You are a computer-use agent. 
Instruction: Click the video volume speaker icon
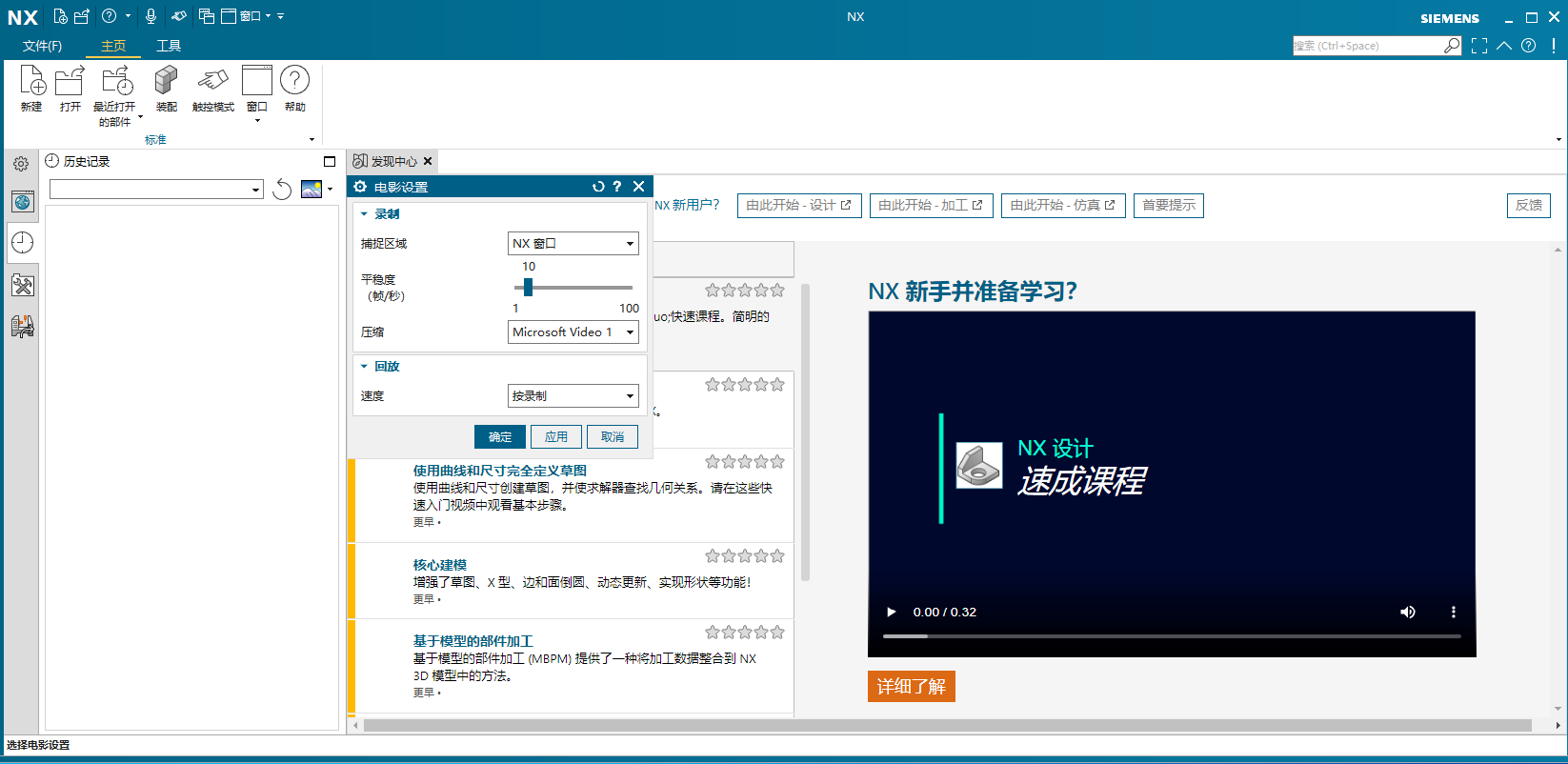click(1408, 612)
